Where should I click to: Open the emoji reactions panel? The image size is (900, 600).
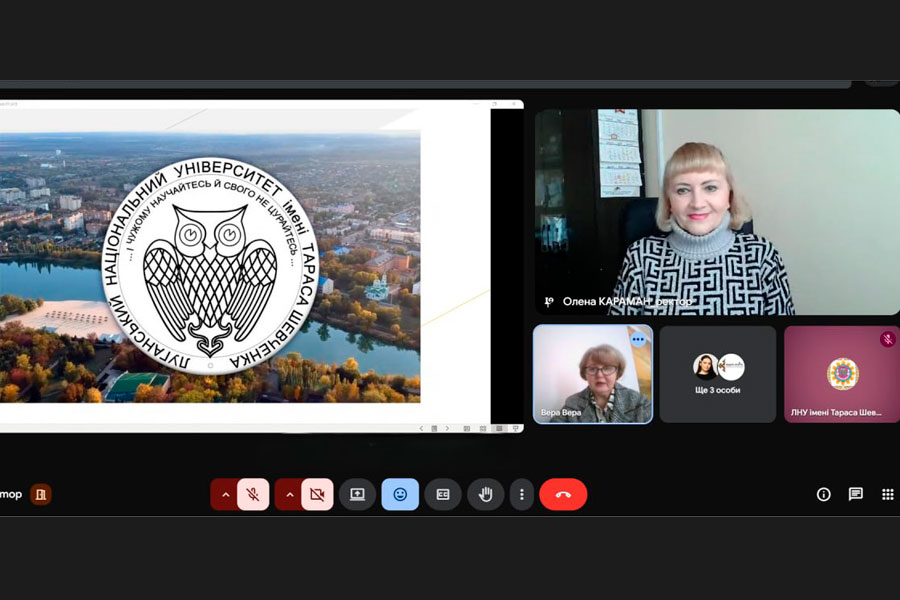point(400,494)
